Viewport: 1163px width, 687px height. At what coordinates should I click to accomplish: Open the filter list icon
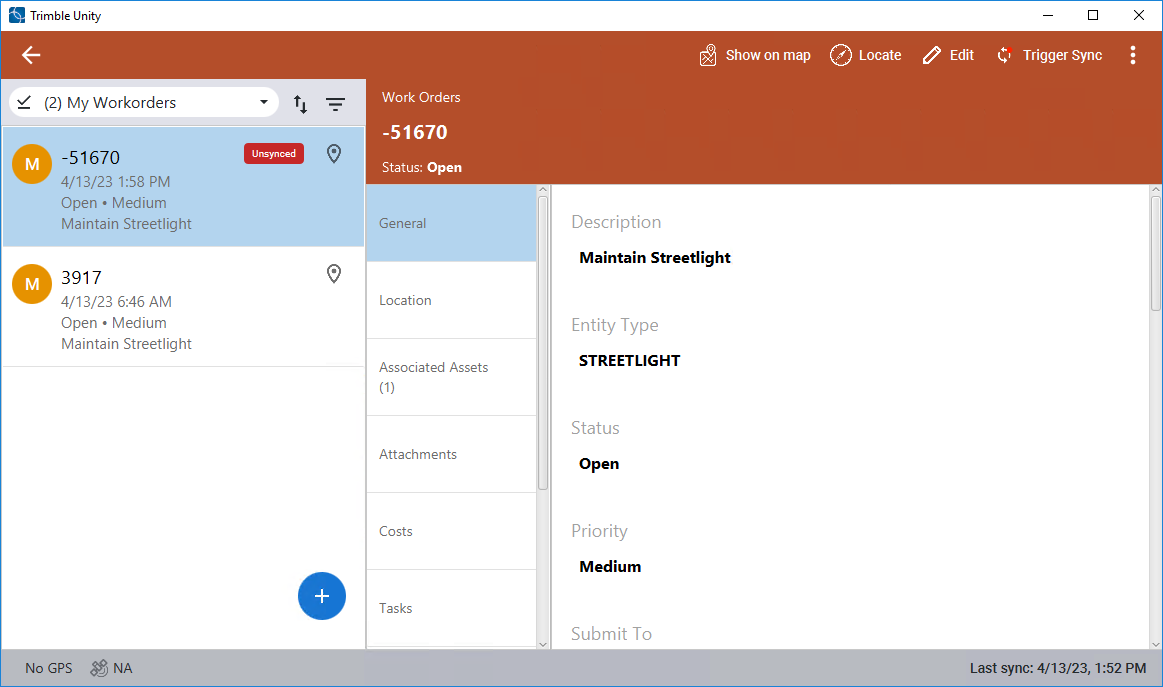coord(336,103)
